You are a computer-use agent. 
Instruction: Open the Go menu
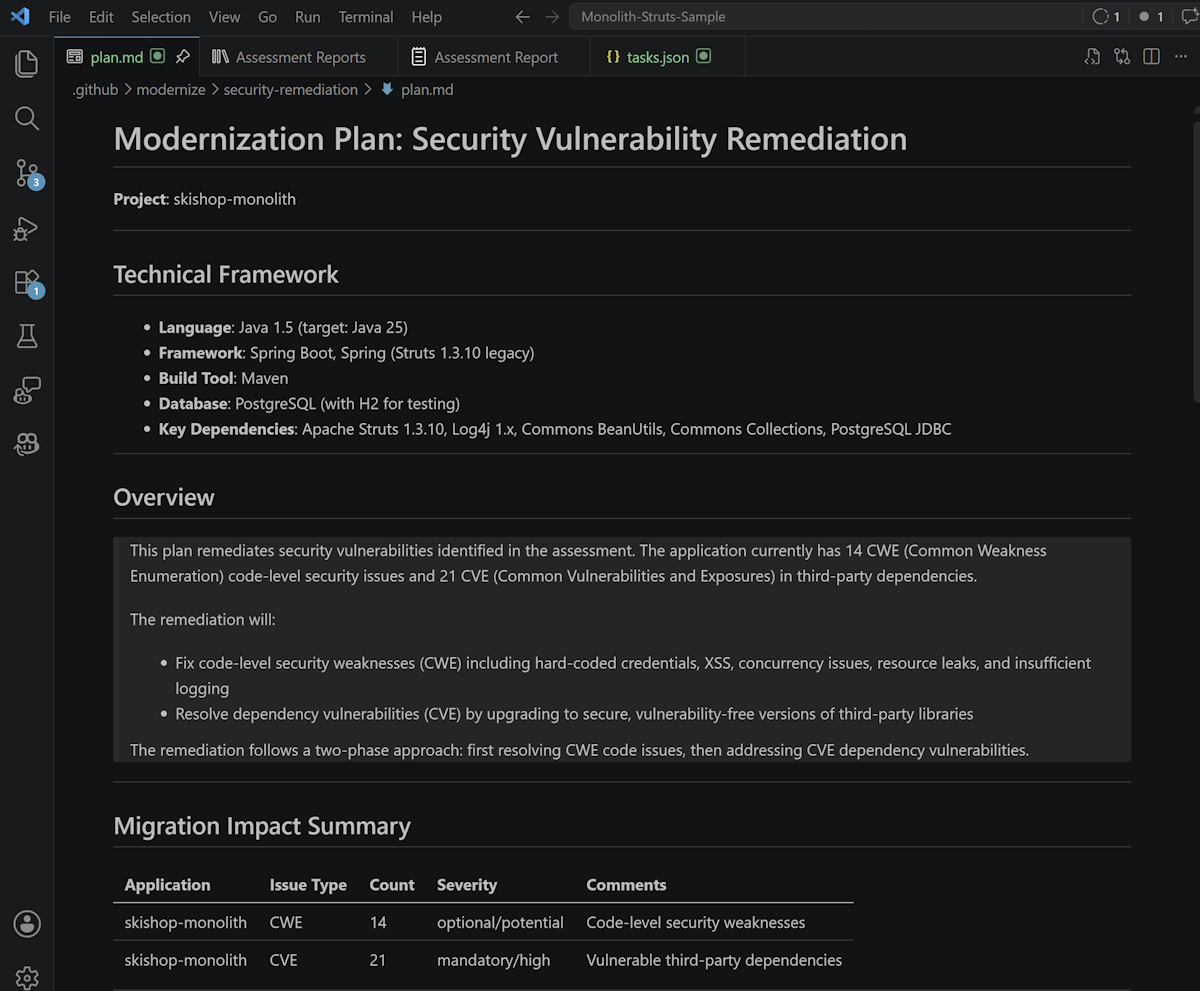(267, 17)
